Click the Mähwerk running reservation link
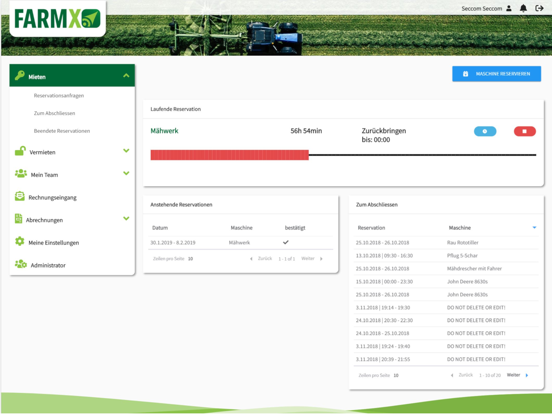This screenshot has height=414, width=552. point(164,131)
